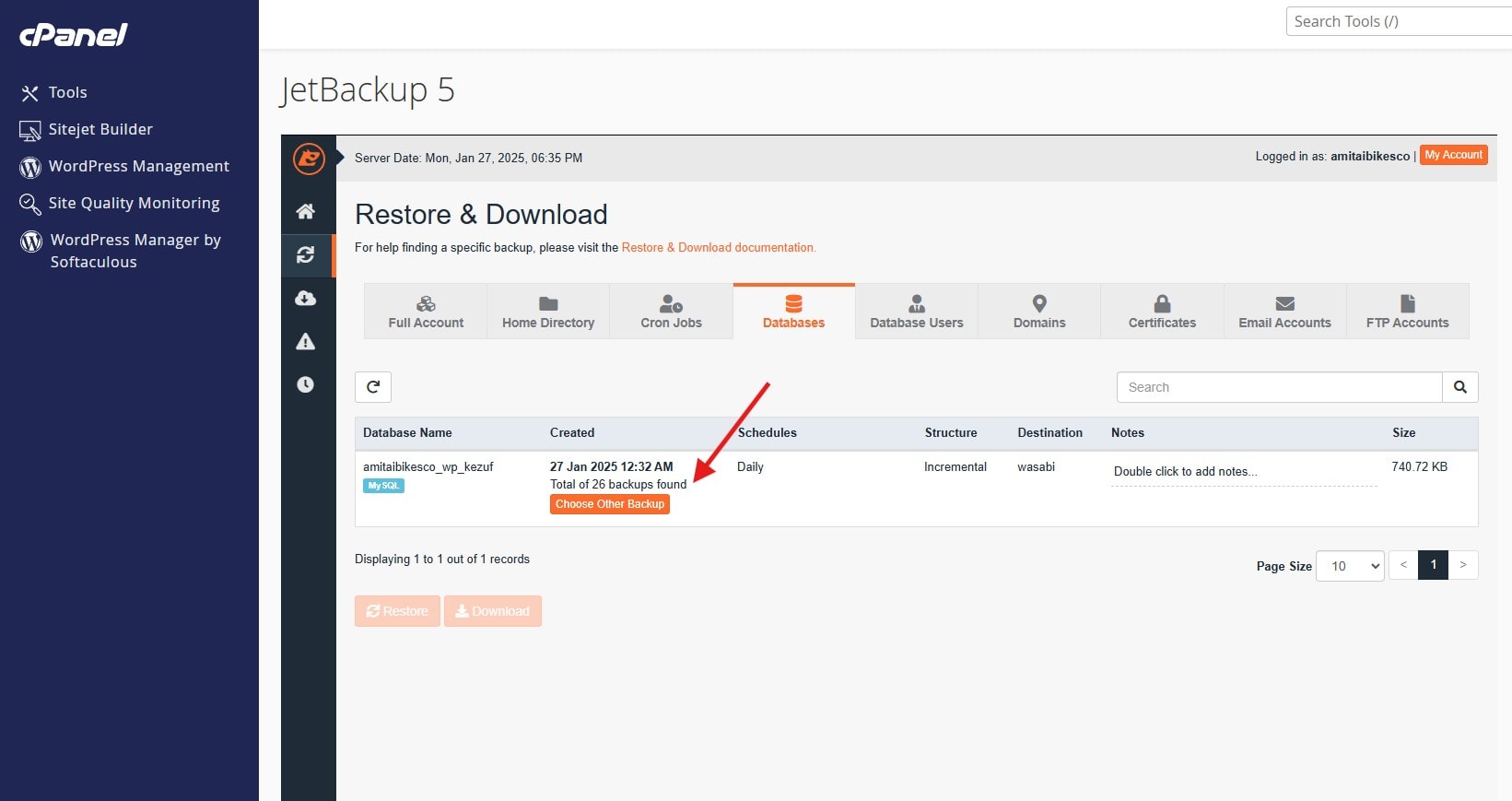Switch to the FTP Accounts tab
The width and height of the screenshot is (1512, 801).
coord(1408,312)
